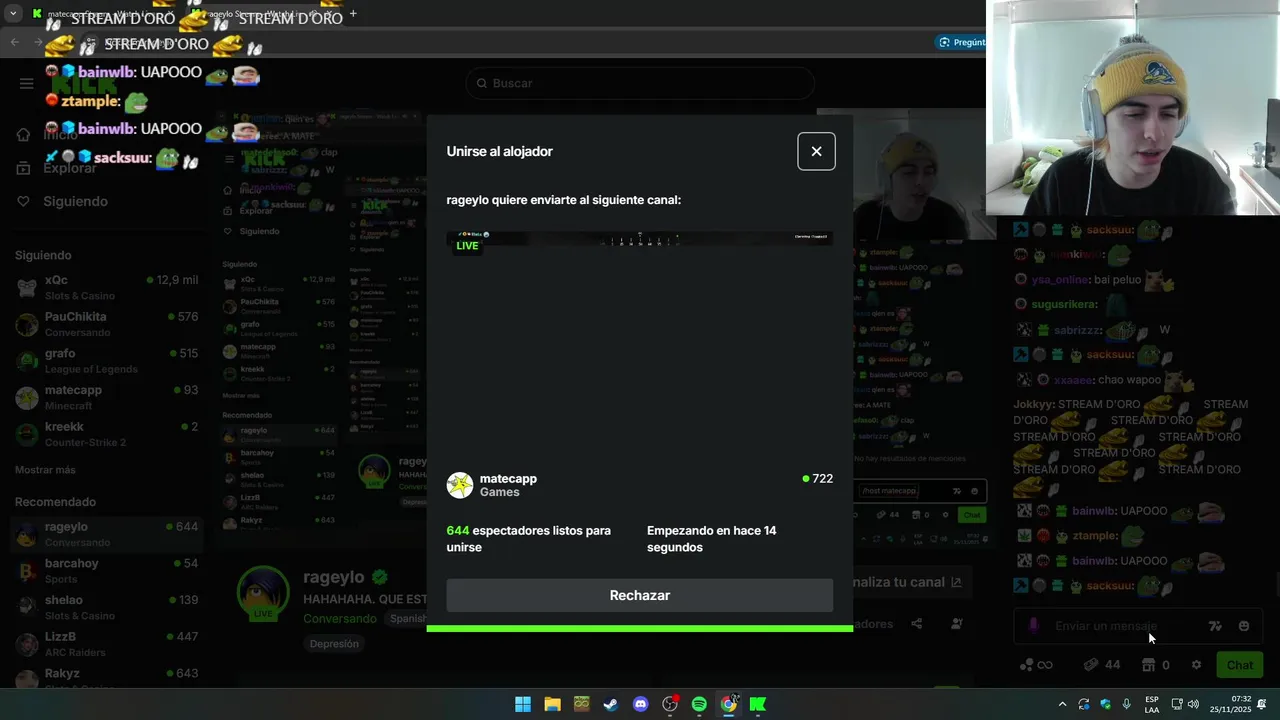Click the Buscar search field
Image resolution: width=1280 pixels, height=720 pixels.
point(640,83)
